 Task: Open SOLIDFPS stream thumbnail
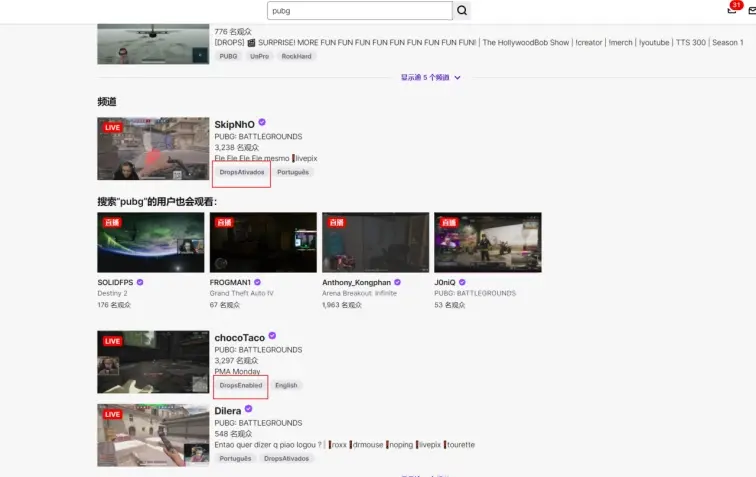(150, 243)
